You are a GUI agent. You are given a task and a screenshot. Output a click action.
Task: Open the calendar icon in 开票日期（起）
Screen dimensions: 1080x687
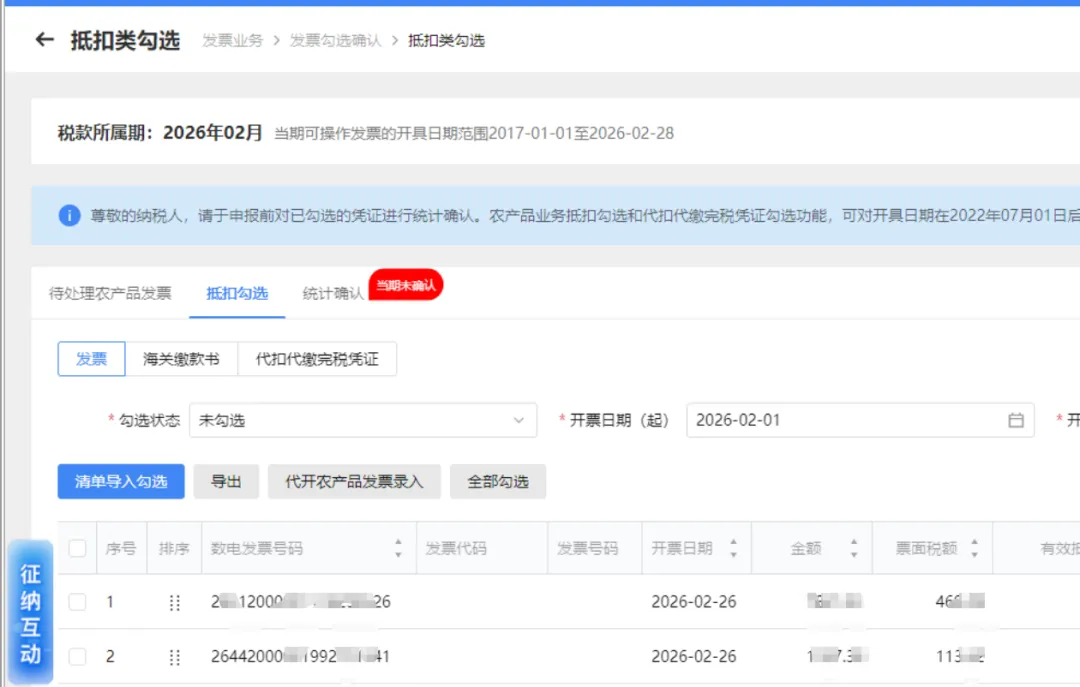pyautogui.click(x=1015, y=420)
